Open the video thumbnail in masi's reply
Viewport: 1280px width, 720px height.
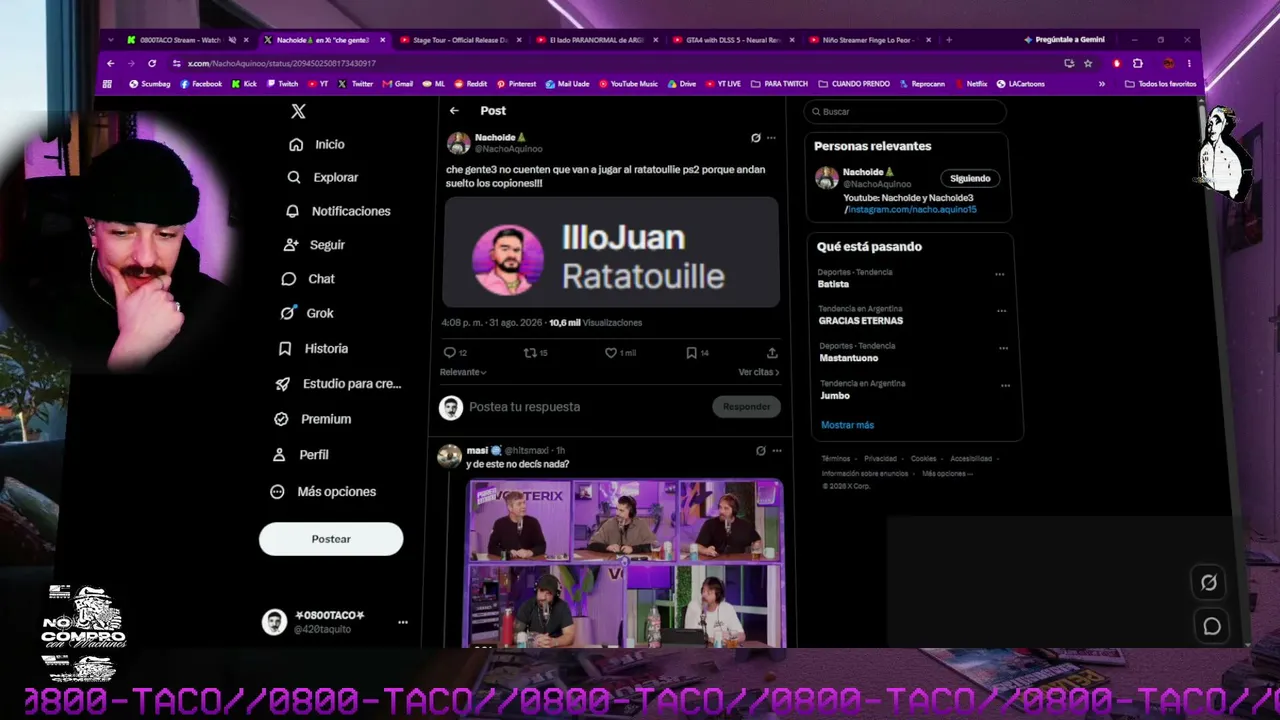[x=625, y=563]
